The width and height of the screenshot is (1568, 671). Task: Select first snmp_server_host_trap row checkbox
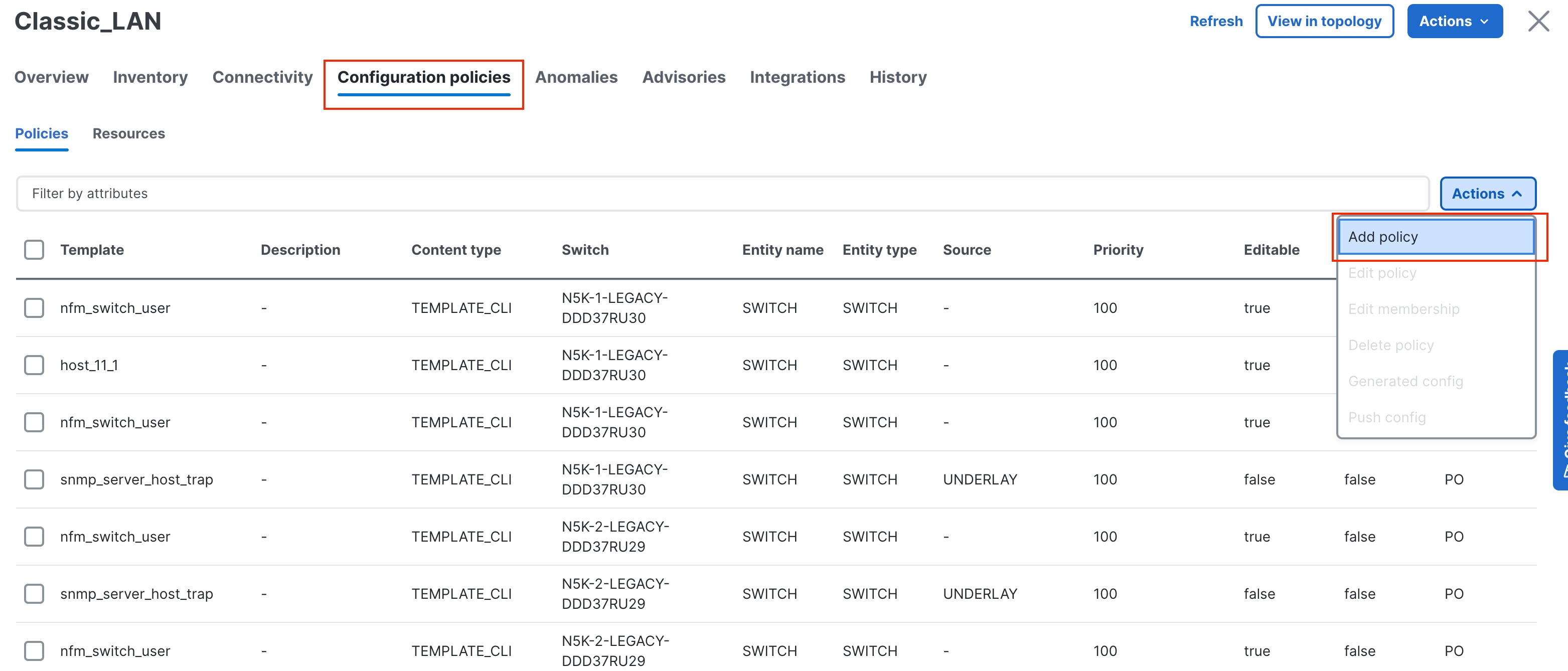[x=34, y=479]
